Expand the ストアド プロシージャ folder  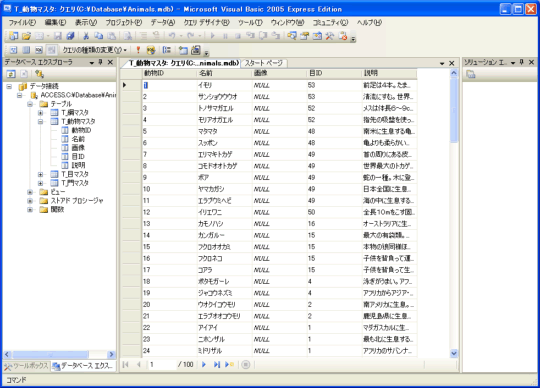coord(30,201)
